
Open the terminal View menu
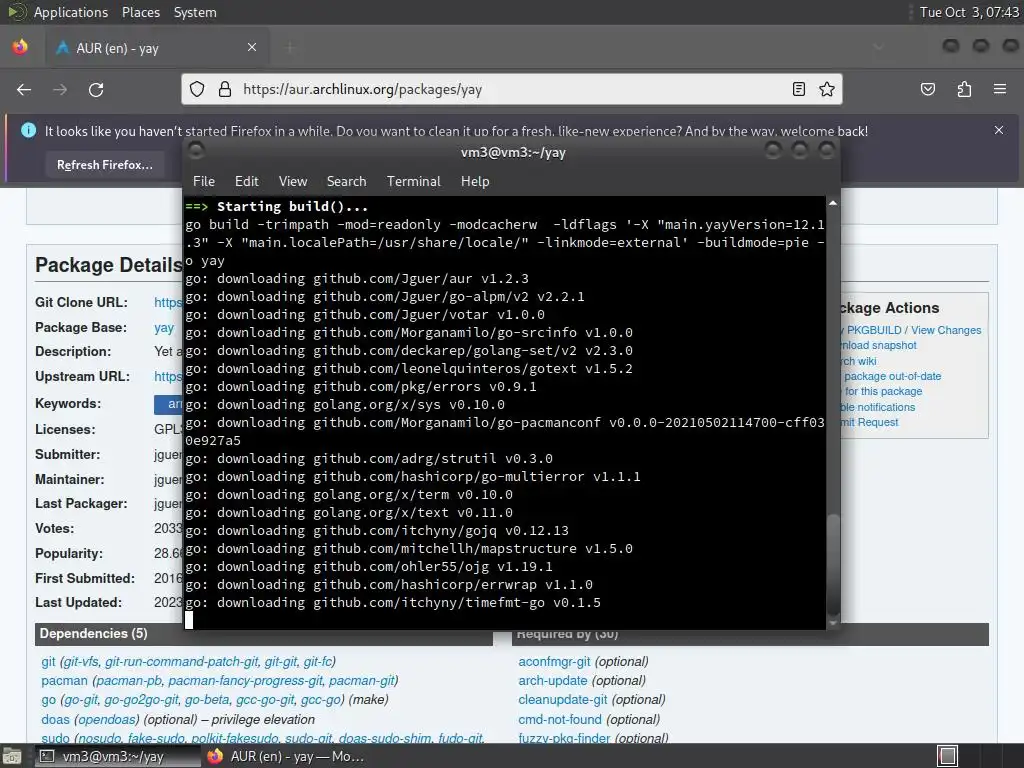293,181
